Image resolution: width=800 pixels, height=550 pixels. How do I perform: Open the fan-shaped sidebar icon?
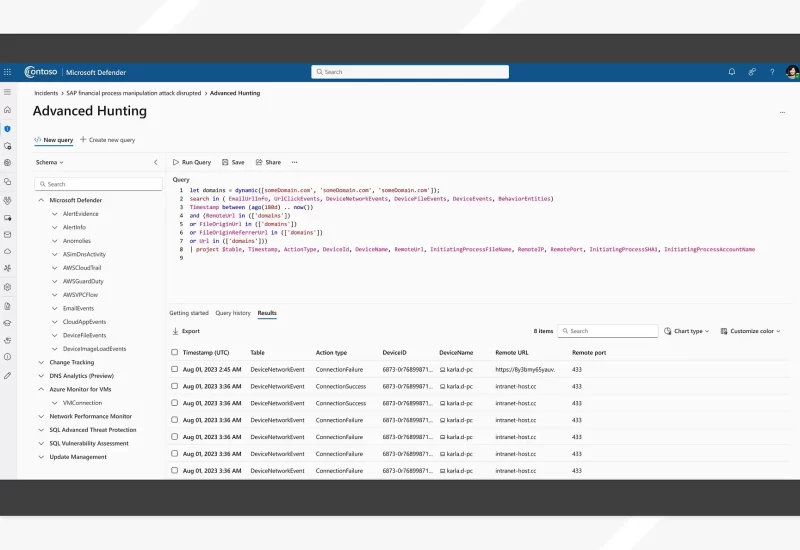[7, 268]
